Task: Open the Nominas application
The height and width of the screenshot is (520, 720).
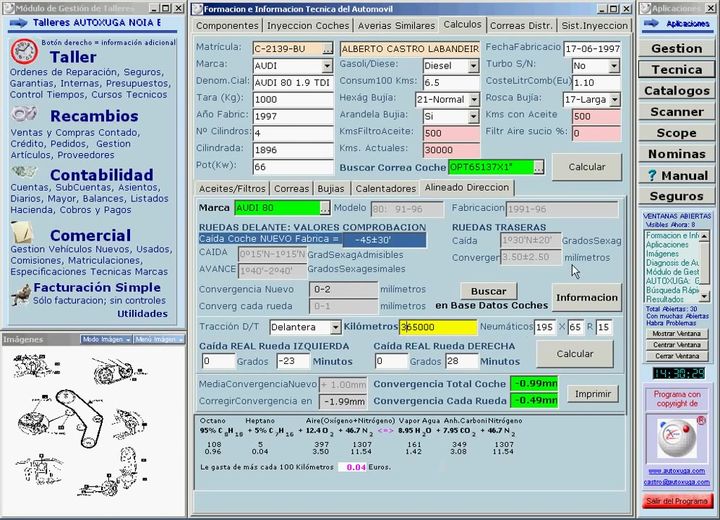Action: (x=676, y=154)
